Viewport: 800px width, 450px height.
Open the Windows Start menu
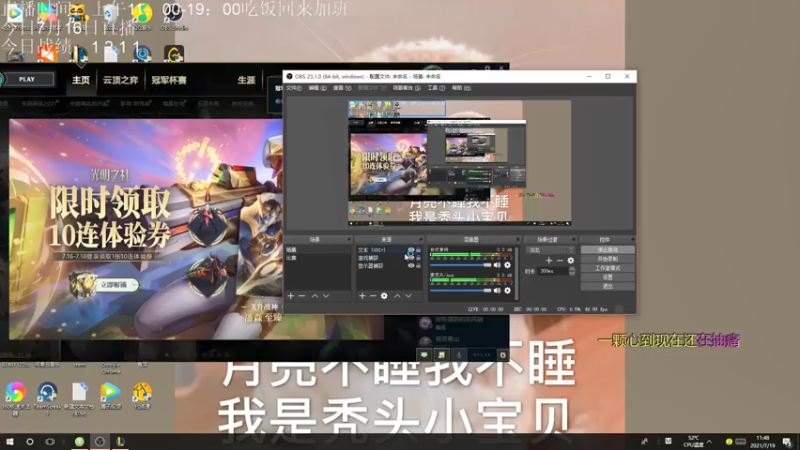(x=10, y=442)
